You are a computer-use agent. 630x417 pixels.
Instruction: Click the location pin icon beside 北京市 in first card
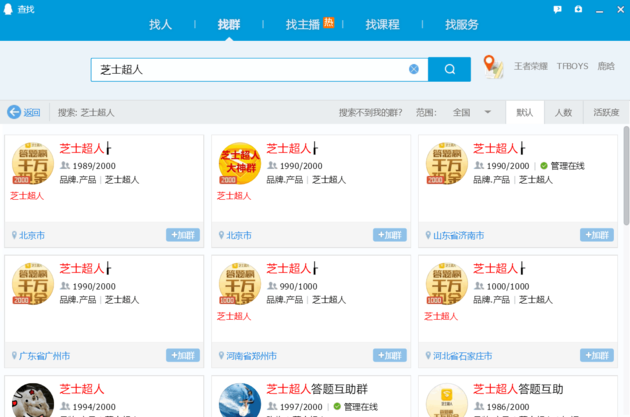[15, 236]
